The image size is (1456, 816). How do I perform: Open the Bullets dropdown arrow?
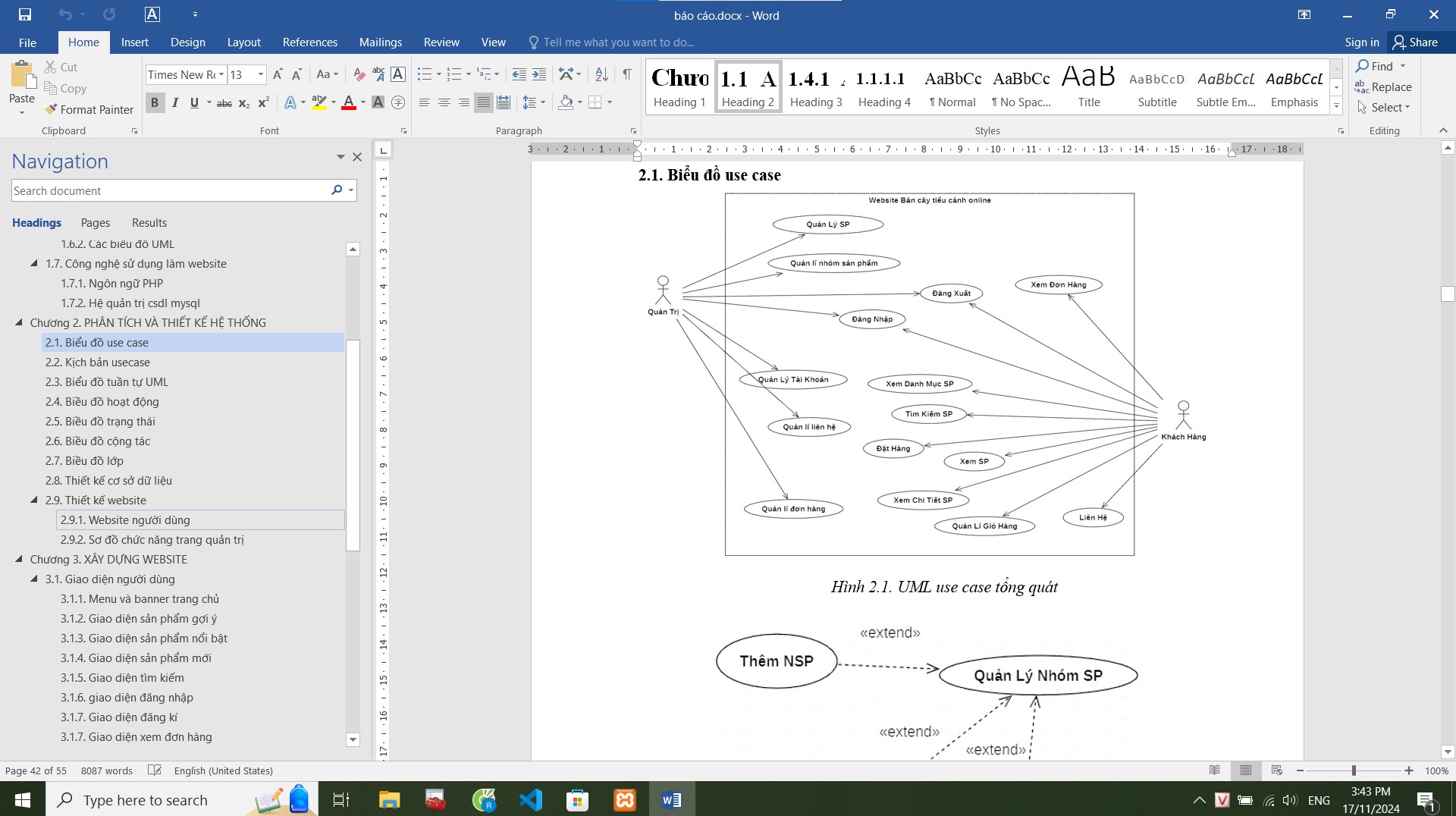pyautogui.click(x=439, y=74)
